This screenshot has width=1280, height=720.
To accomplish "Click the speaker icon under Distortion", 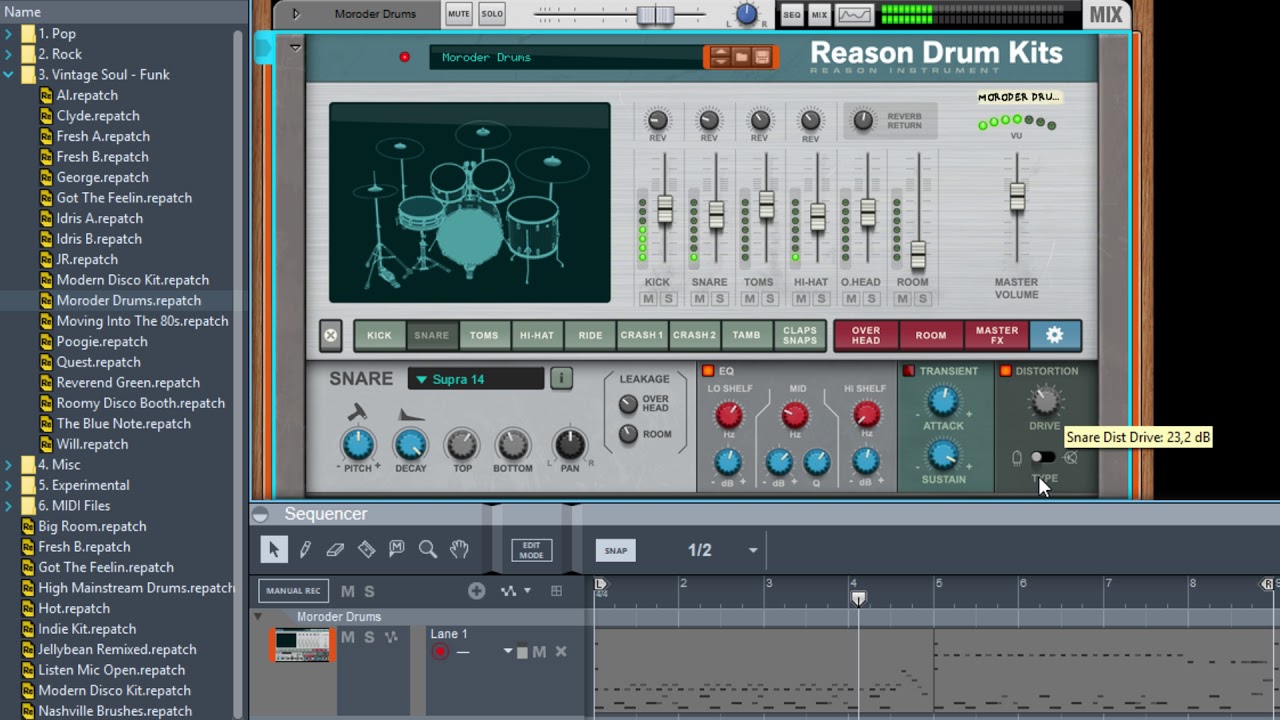I will pos(1071,458).
